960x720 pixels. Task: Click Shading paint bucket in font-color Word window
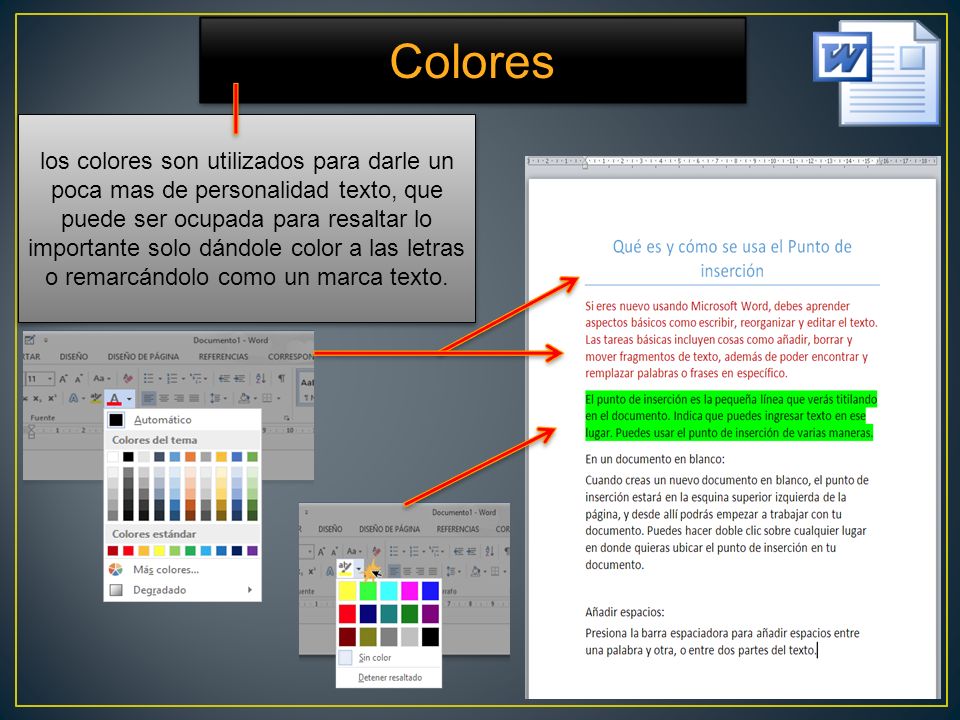(x=244, y=398)
